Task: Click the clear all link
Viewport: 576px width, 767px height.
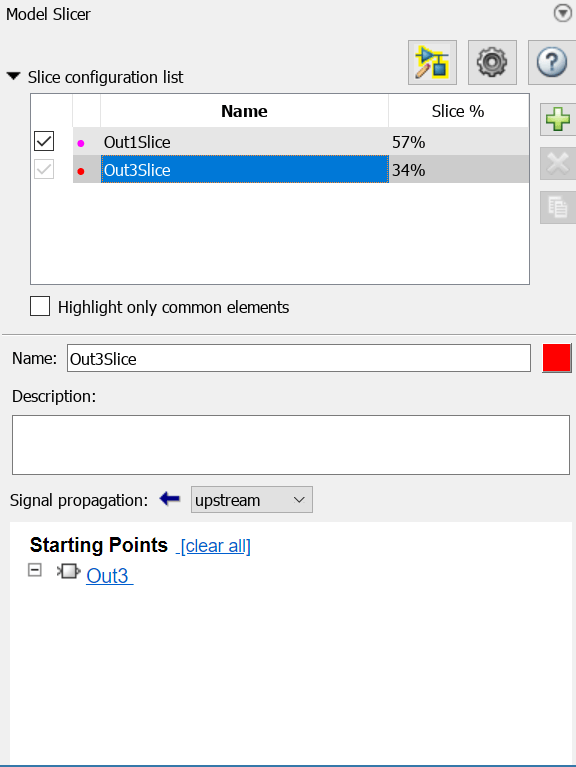Action: click(x=215, y=546)
